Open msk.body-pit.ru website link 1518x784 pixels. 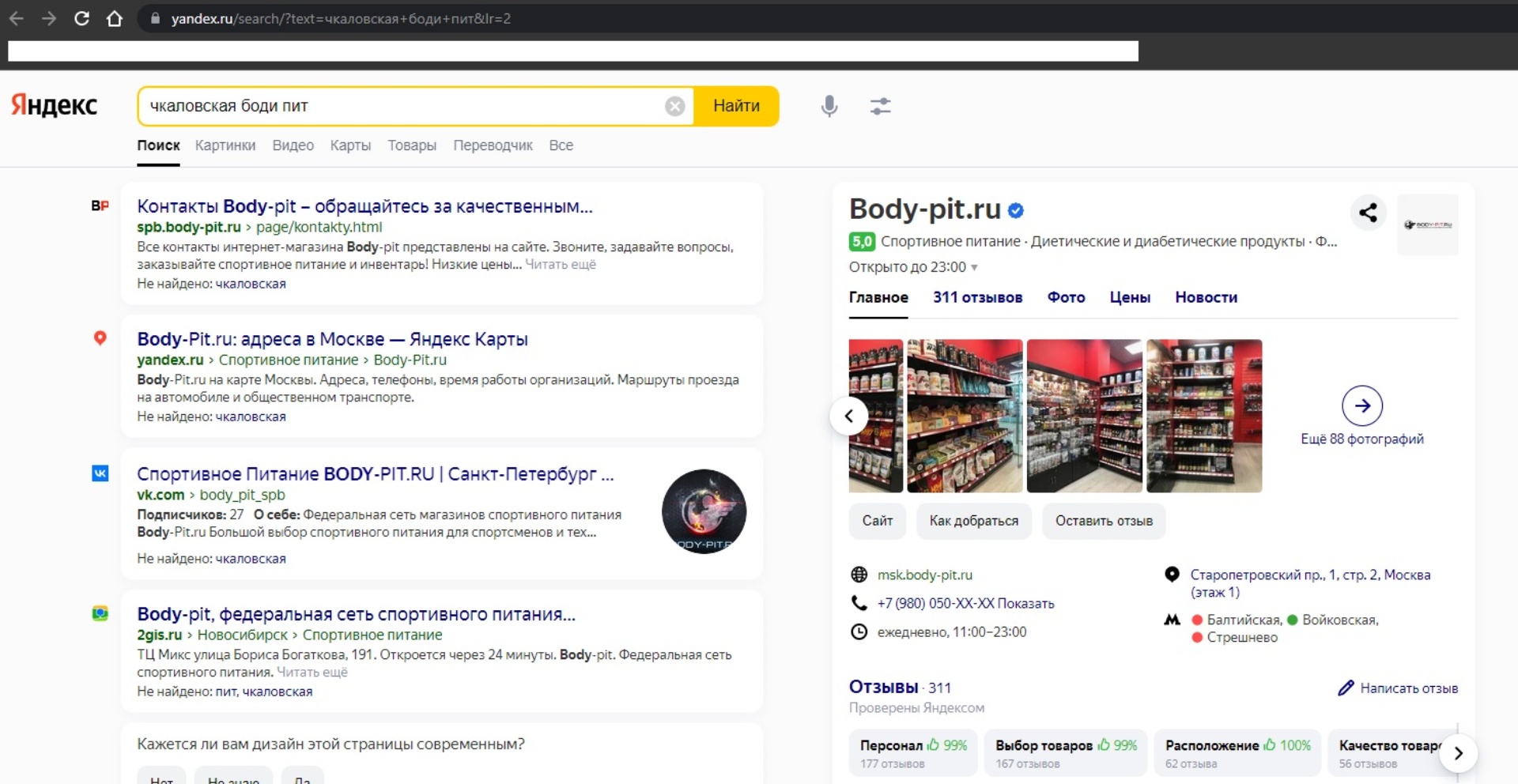(x=925, y=575)
